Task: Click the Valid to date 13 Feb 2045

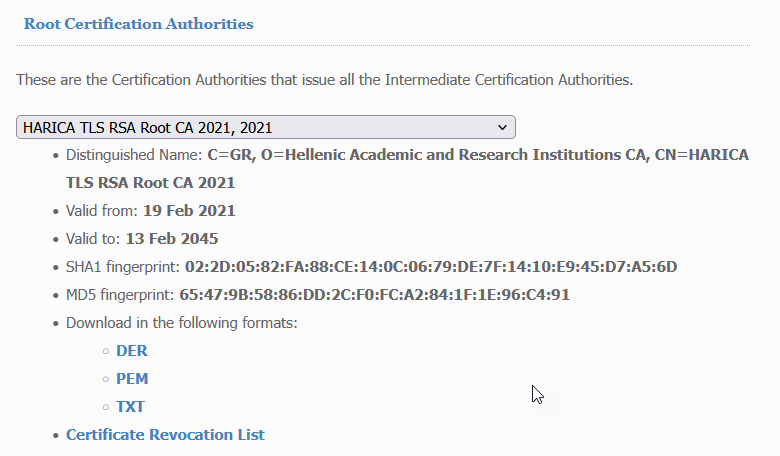Action: (x=172, y=239)
